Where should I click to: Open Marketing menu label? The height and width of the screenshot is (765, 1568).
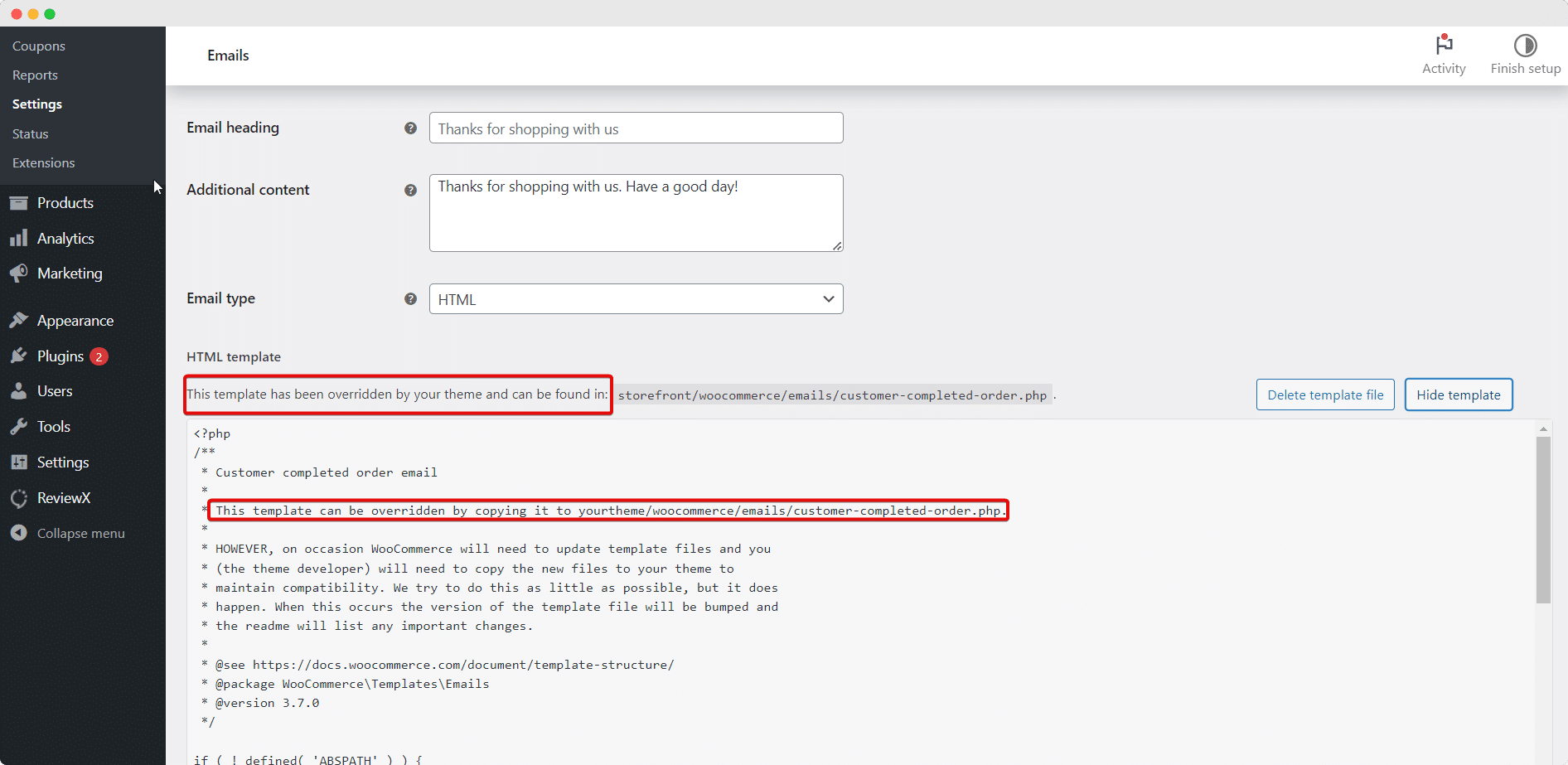click(x=70, y=274)
